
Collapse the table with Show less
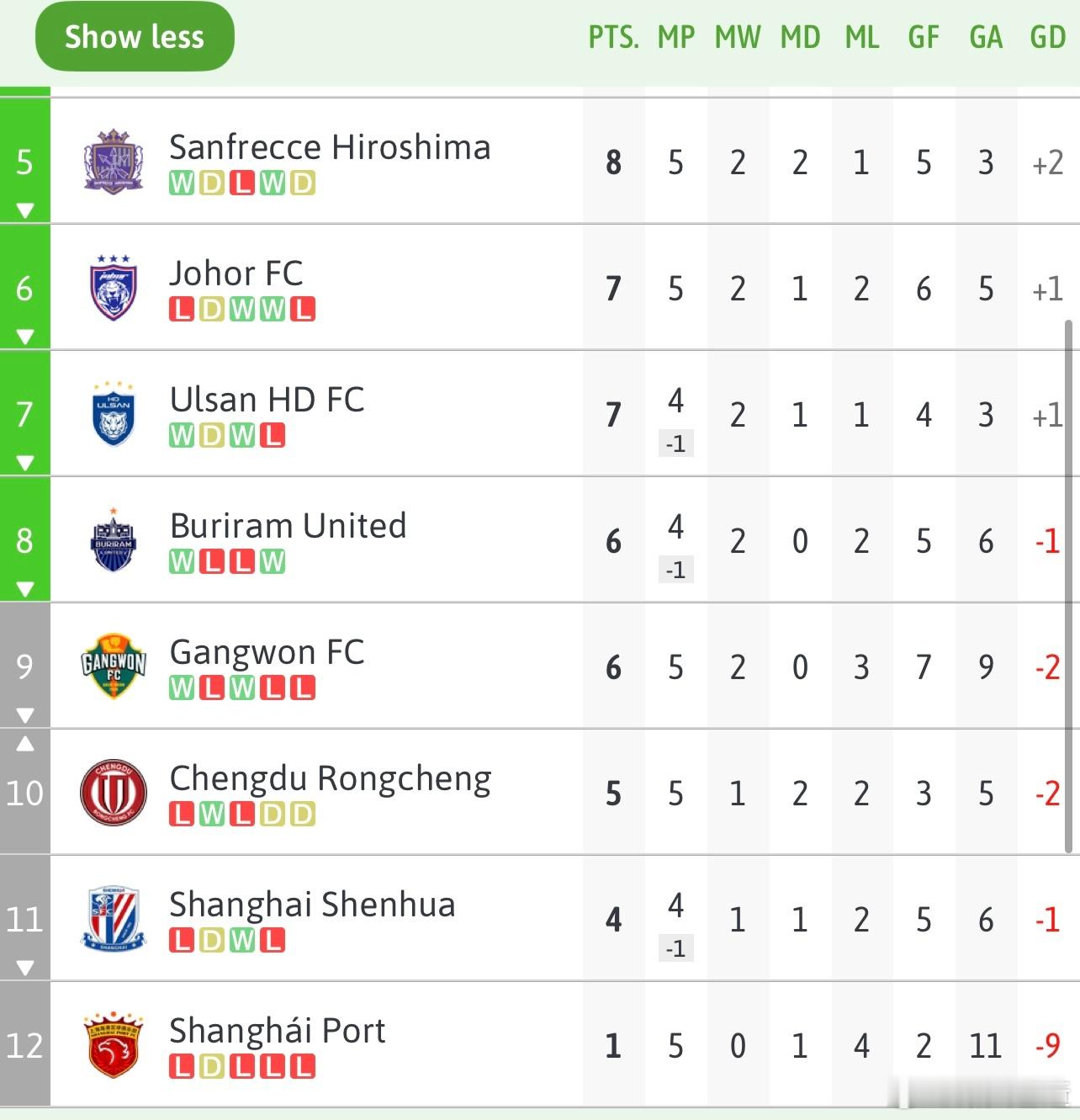tap(135, 37)
